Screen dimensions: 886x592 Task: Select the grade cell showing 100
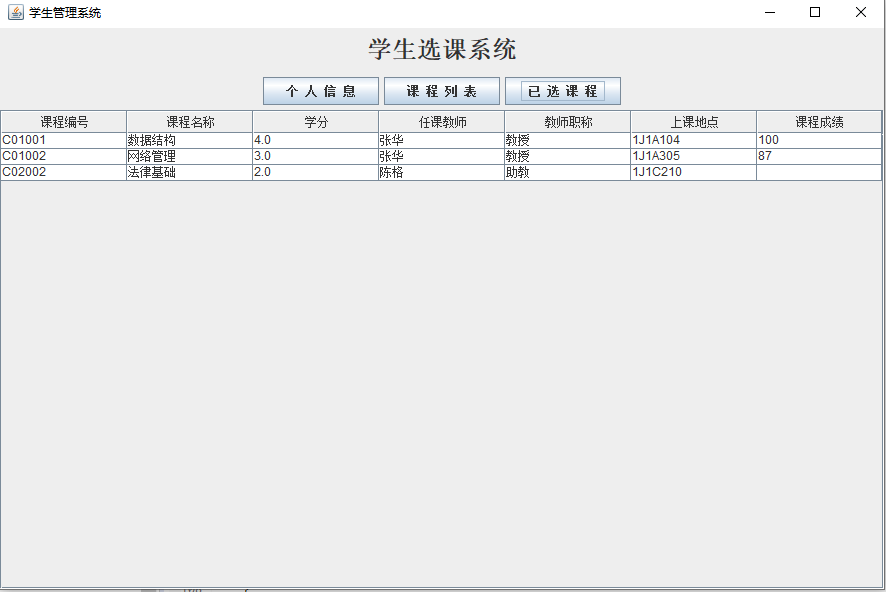coord(819,140)
